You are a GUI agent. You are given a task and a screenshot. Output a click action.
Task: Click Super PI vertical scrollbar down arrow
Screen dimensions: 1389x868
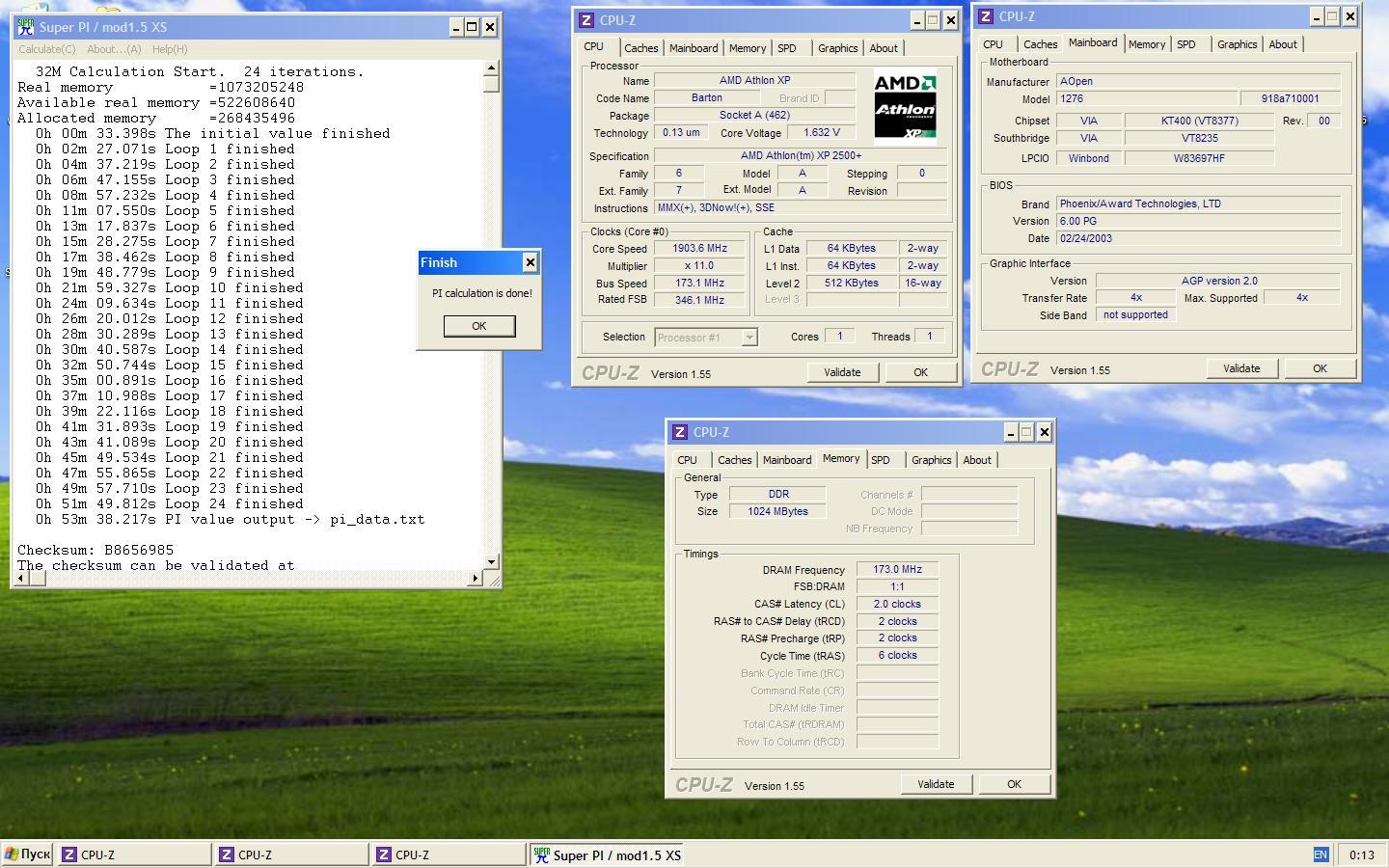[491, 561]
